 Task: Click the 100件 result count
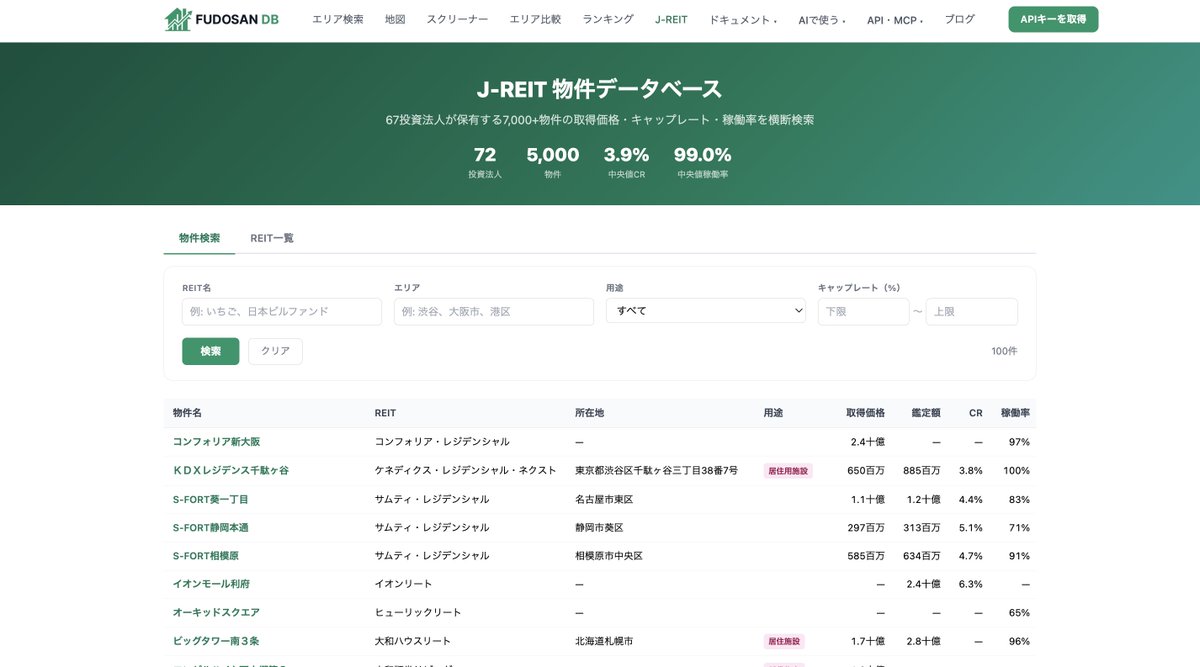coord(1004,351)
